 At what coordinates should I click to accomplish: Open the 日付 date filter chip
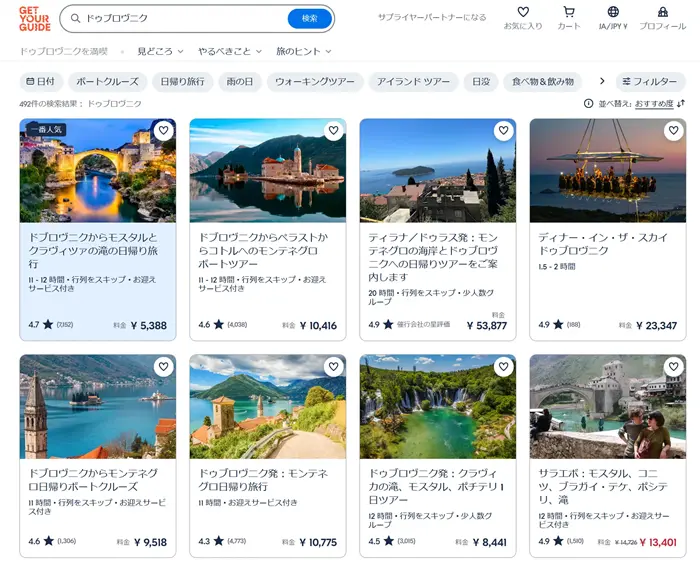41,81
